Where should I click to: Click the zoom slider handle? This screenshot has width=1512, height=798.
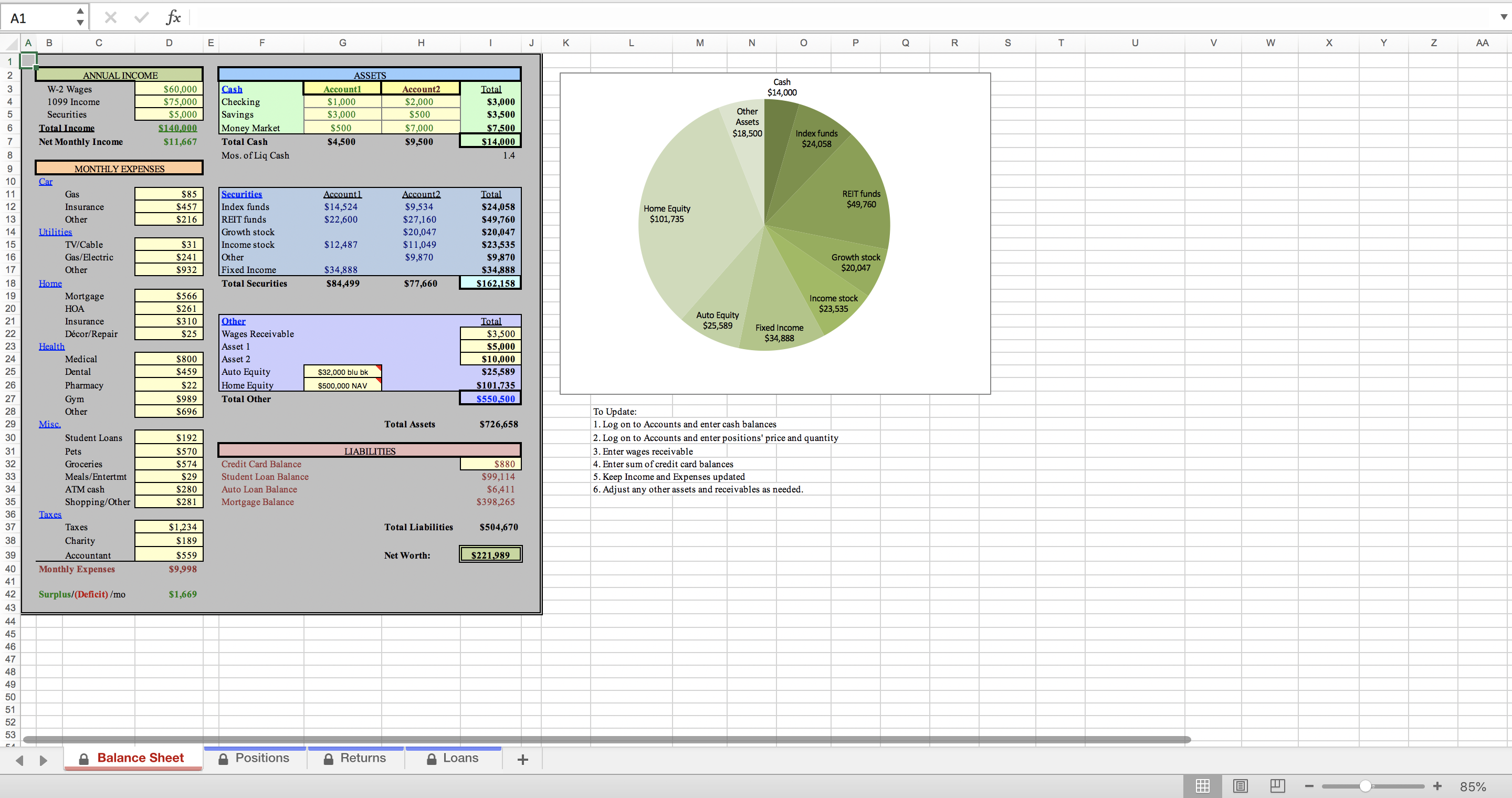(1365, 786)
